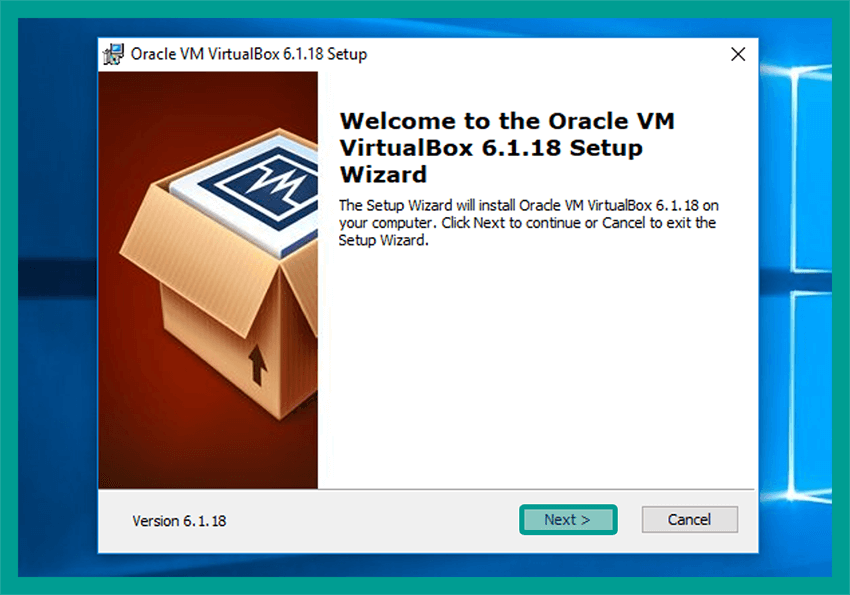The image size is (850, 595).
Task: Cancel the VirtualBox setup wizard
Action: 690,520
